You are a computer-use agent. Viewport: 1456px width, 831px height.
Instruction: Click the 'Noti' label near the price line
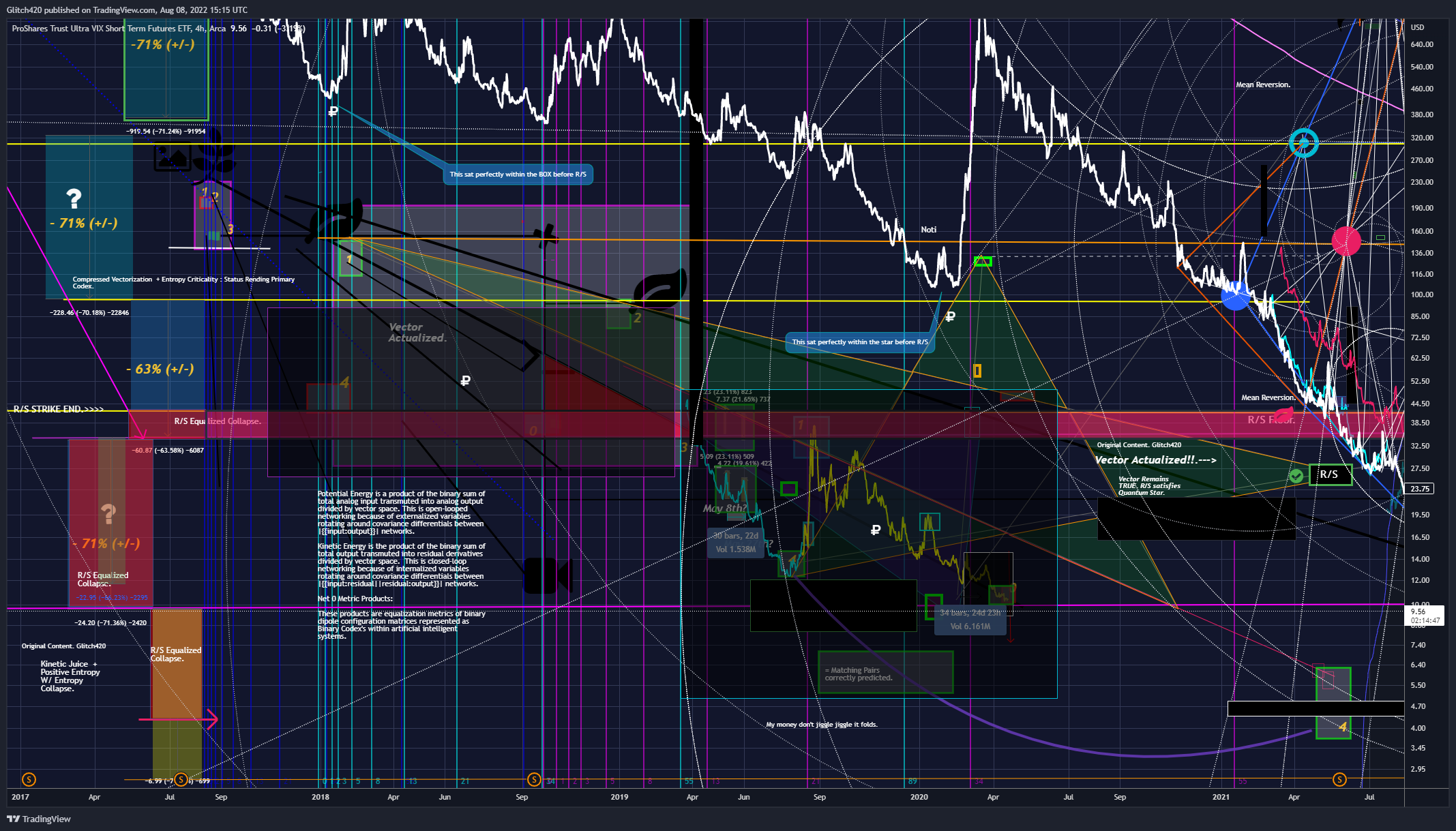929,230
